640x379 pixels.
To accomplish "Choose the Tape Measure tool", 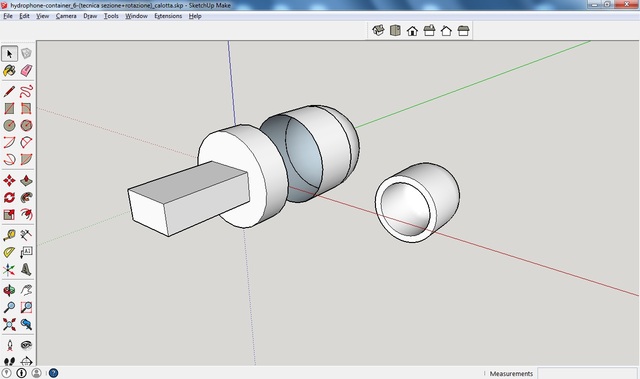I will [9, 235].
